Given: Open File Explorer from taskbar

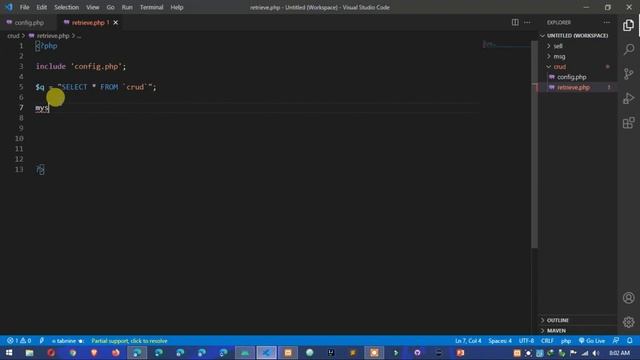Looking at the screenshot, I should (29, 353).
